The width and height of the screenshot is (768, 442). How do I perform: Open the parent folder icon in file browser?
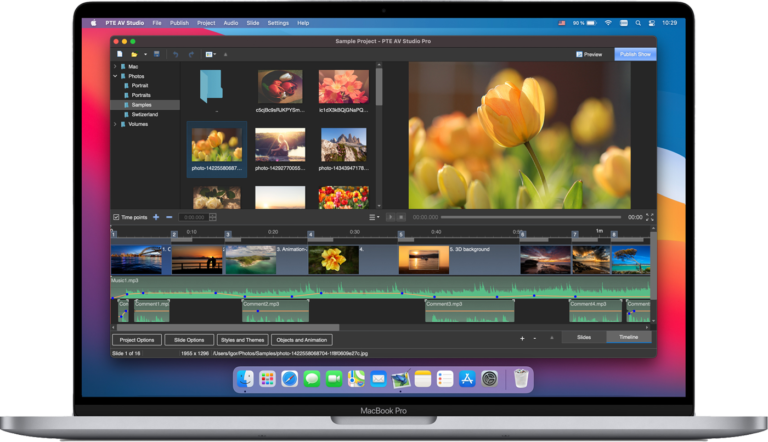[211, 86]
